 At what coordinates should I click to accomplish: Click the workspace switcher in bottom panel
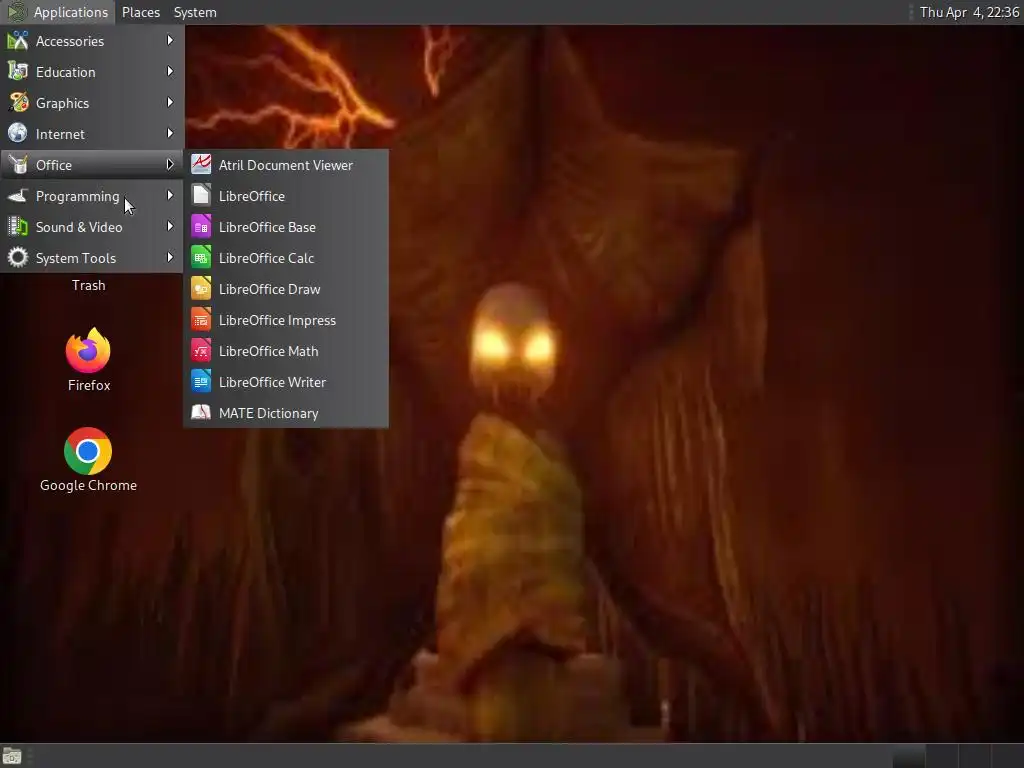point(956,756)
